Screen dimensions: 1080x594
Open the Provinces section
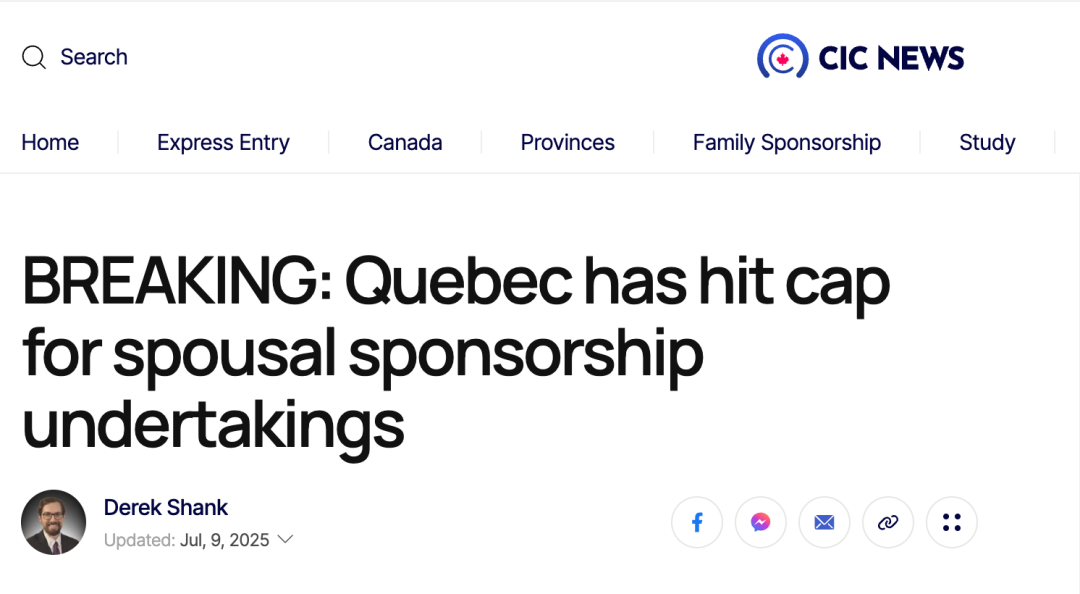click(568, 142)
